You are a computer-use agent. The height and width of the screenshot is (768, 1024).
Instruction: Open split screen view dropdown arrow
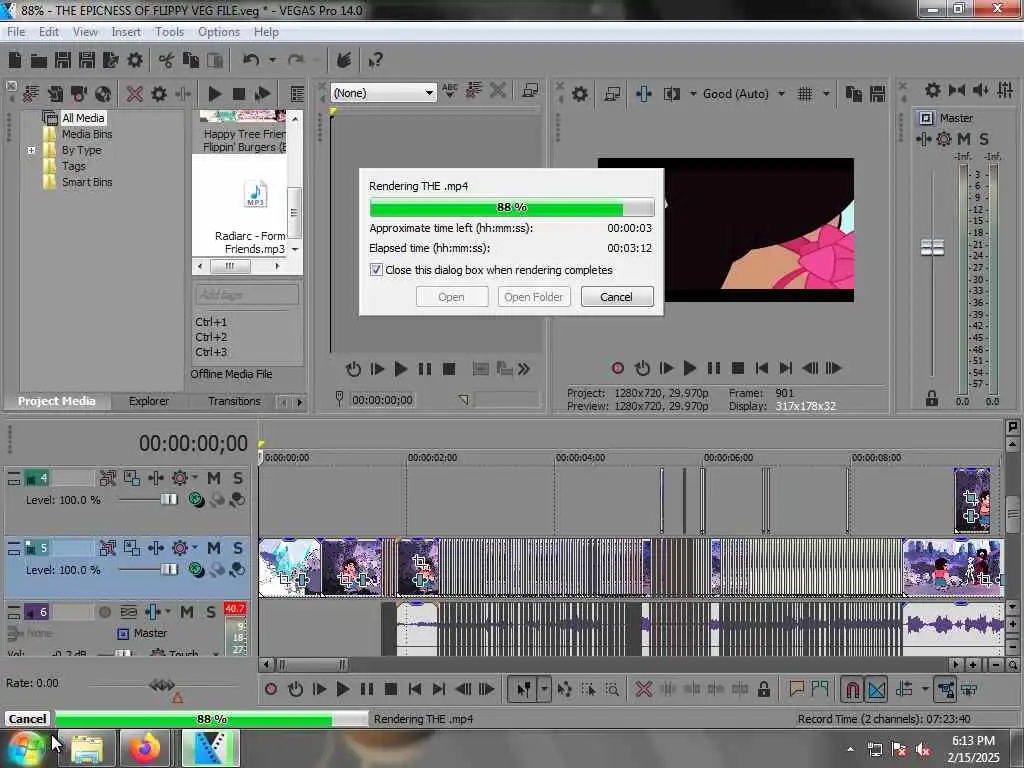tap(693, 93)
